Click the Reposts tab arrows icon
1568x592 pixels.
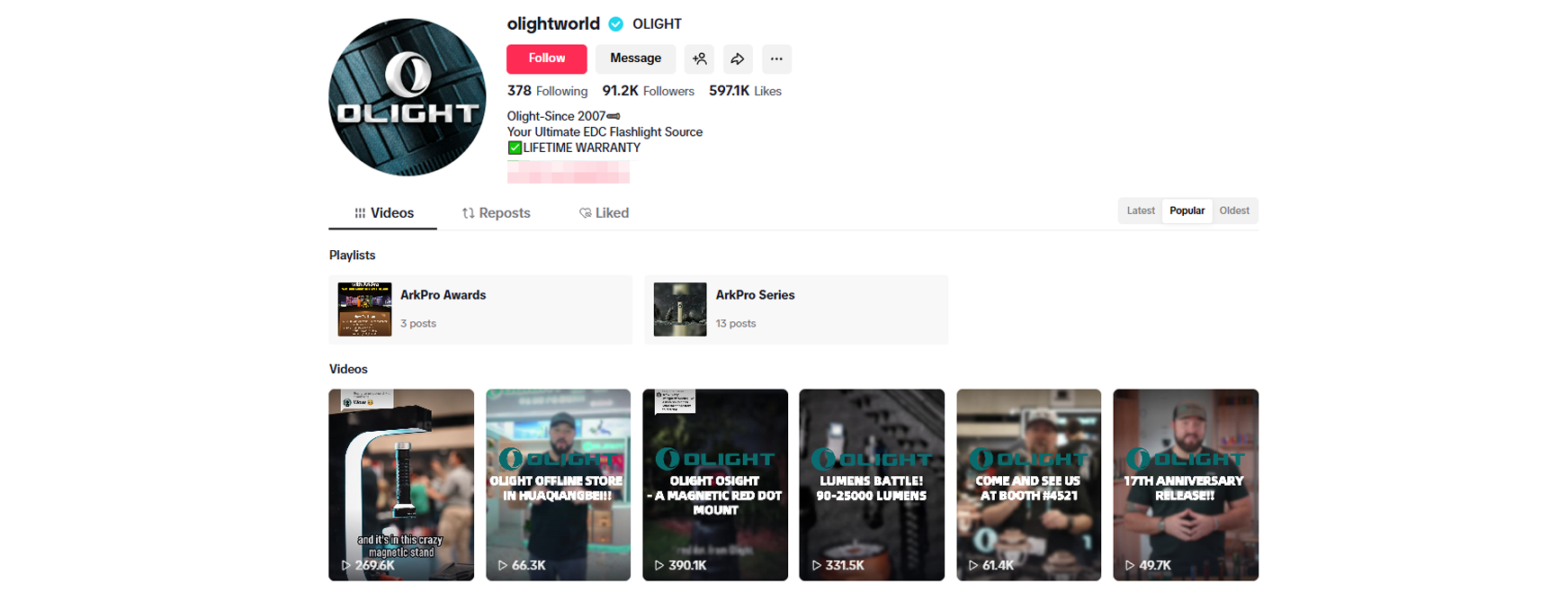click(468, 213)
